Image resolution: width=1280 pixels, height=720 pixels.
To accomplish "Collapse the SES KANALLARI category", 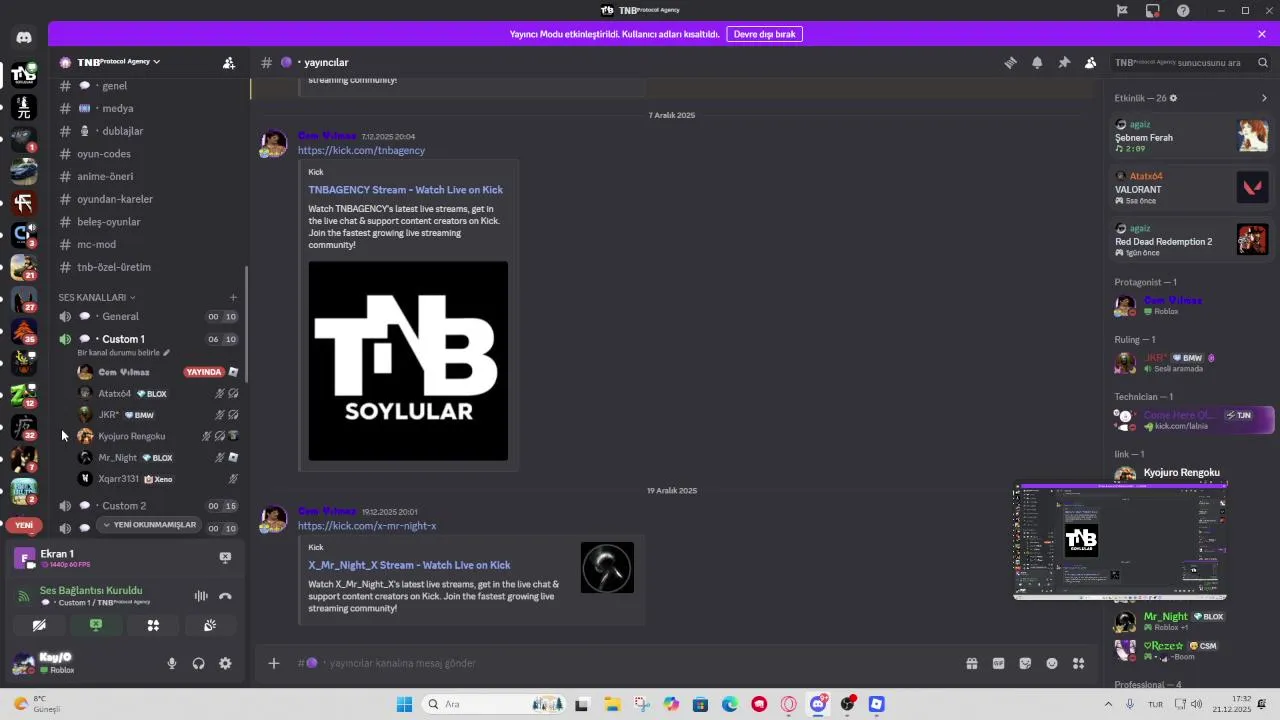I will (x=96, y=297).
